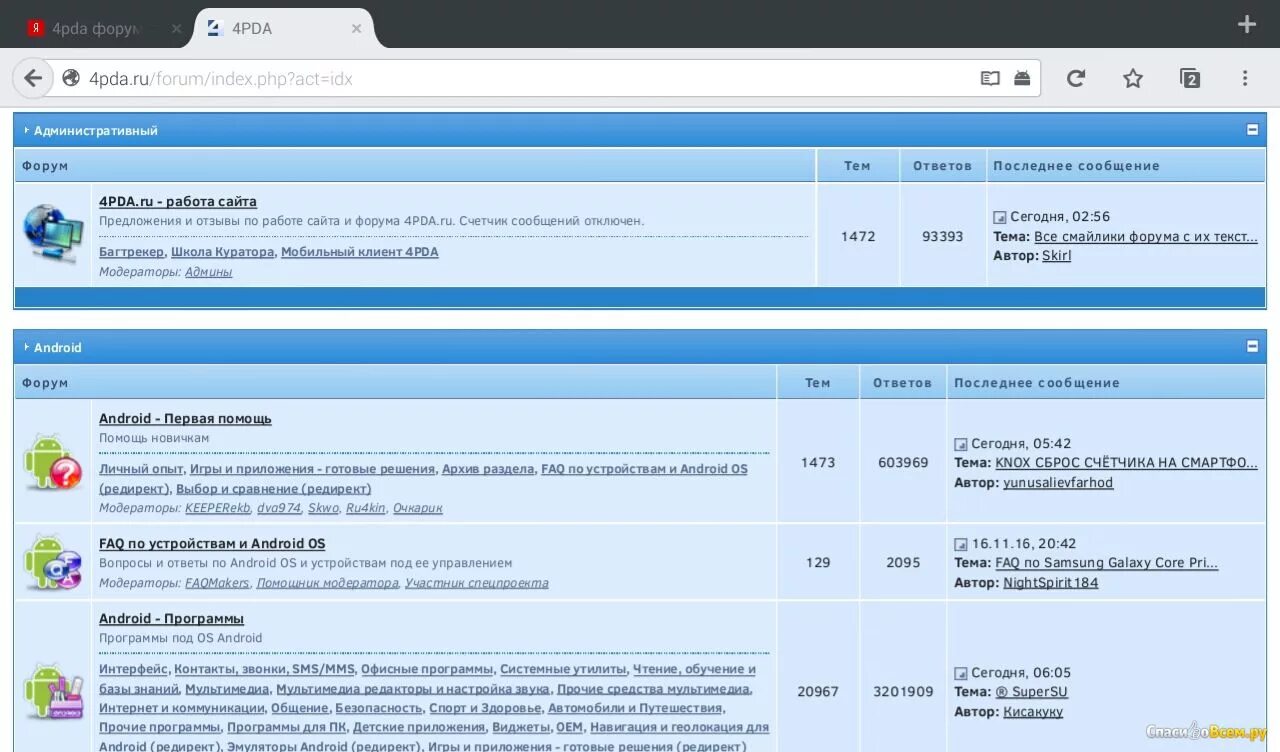
Task: Open topic KNOX СБРОС СЧЁТЧИКА
Action: pyautogui.click(x=1126, y=463)
